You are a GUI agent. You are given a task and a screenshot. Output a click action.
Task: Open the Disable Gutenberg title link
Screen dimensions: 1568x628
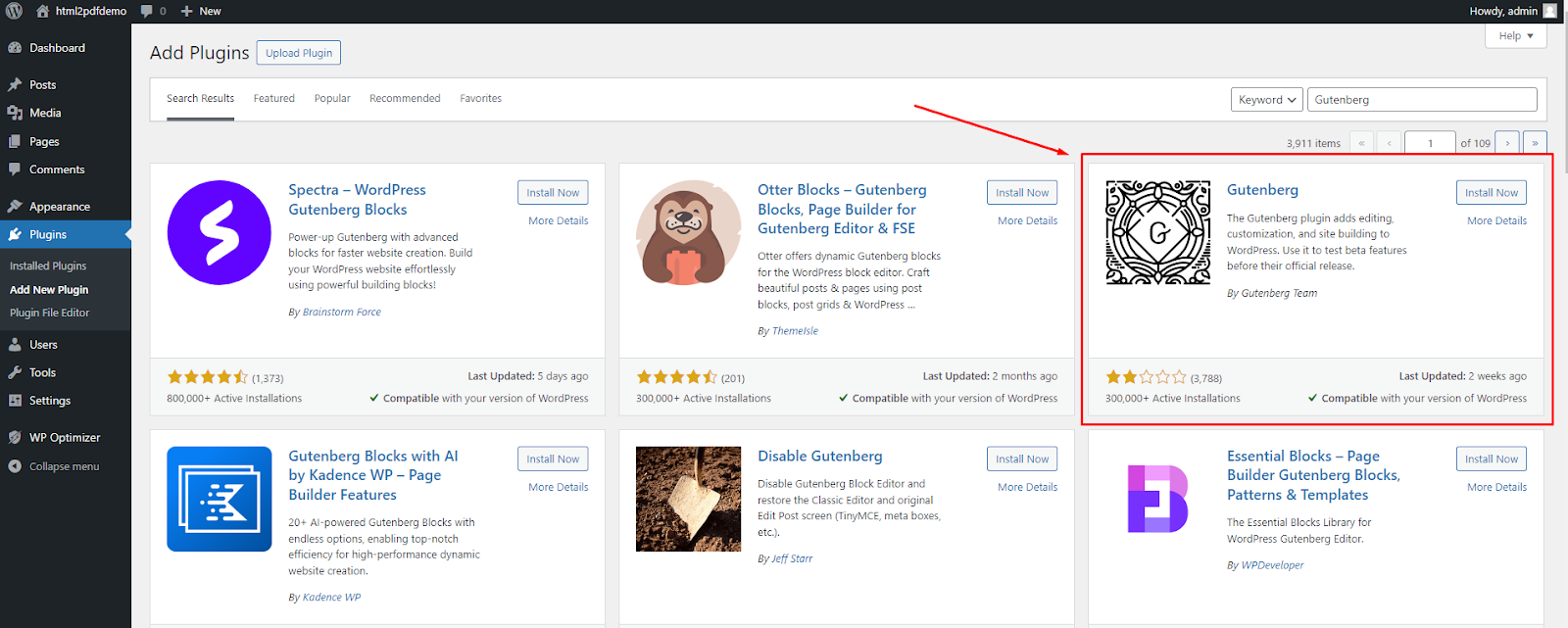[820, 457]
